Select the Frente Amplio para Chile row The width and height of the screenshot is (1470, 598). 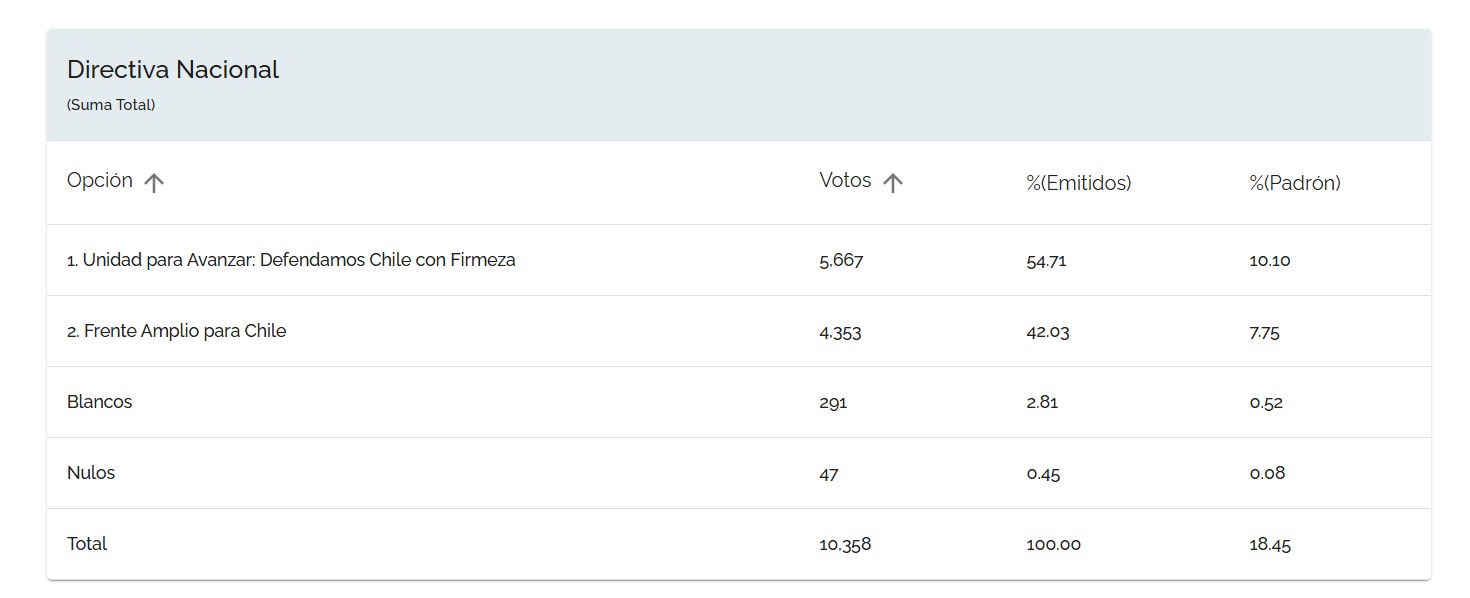coord(738,331)
